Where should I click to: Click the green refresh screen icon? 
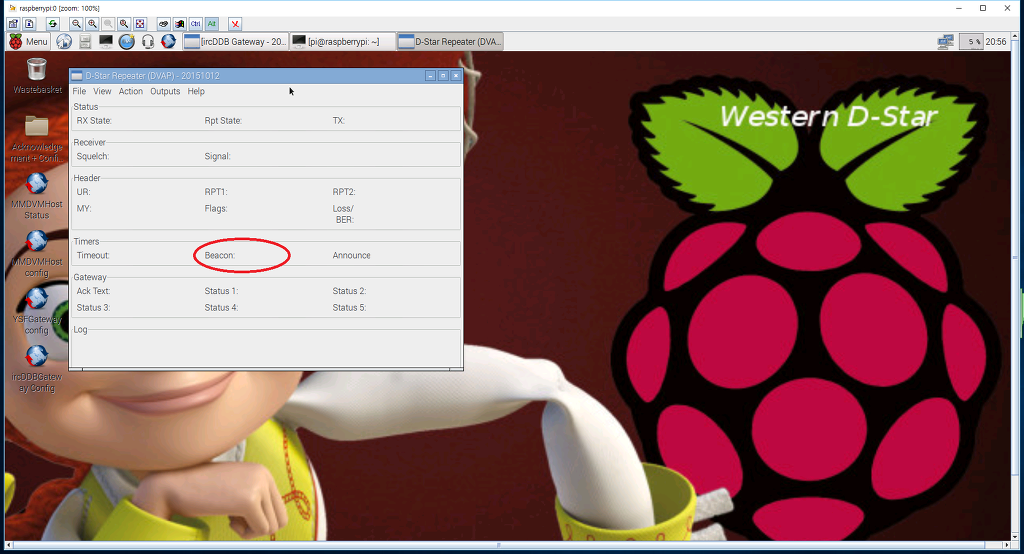point(53,24)
